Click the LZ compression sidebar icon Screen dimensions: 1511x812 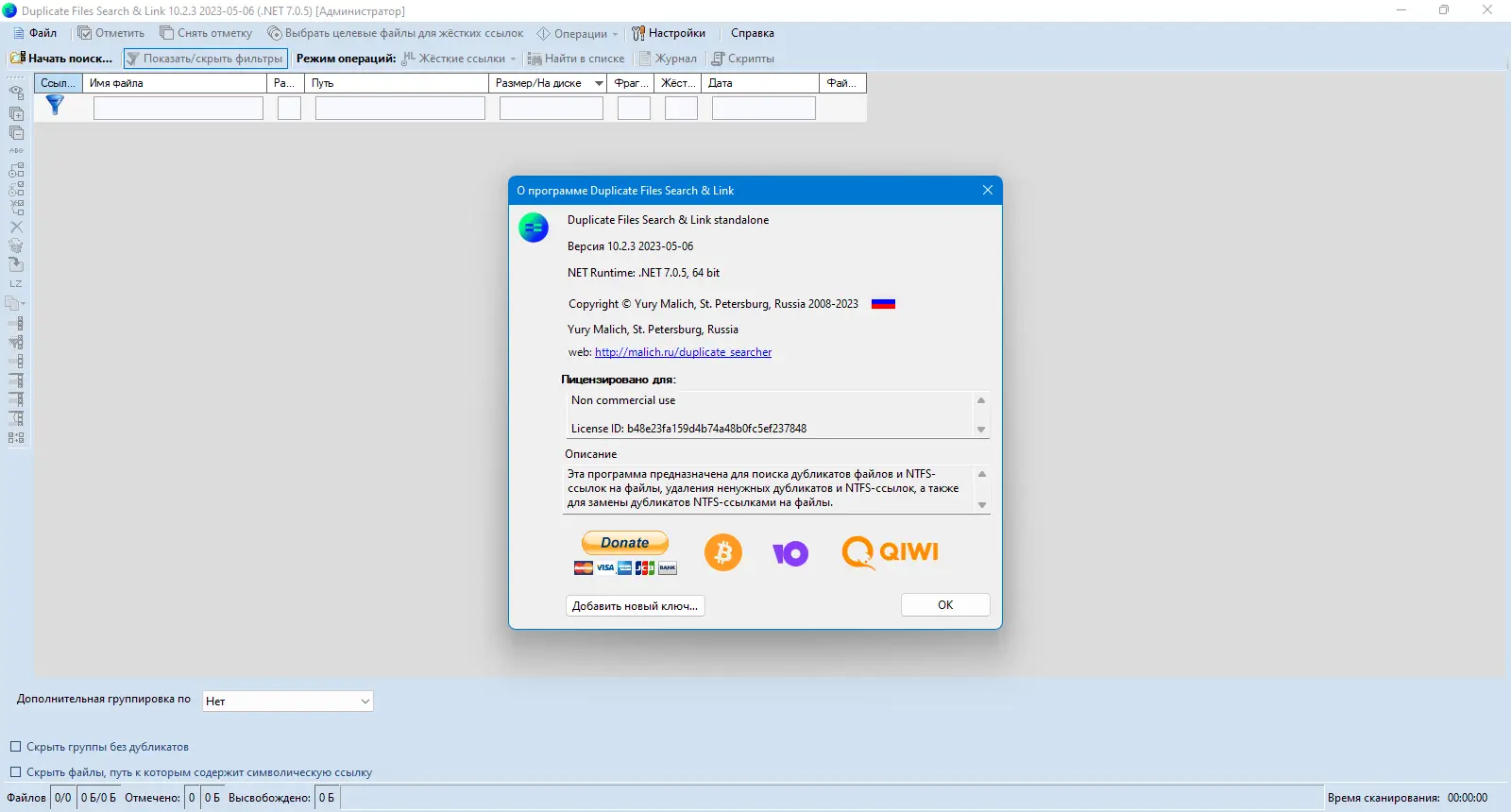[x=16, y=283]
